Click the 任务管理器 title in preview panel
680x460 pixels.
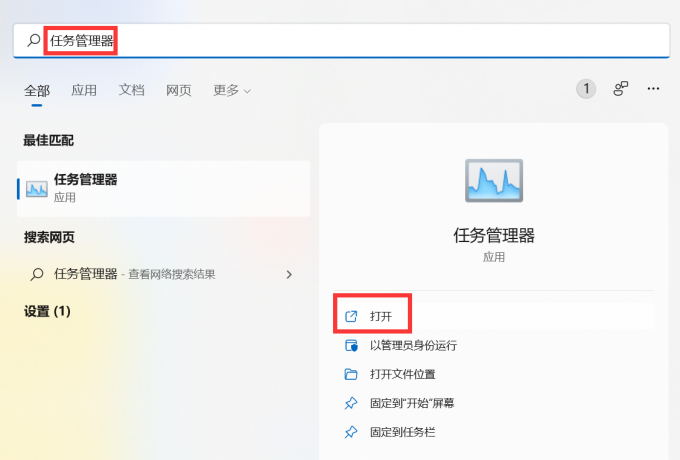pos(494,235)
